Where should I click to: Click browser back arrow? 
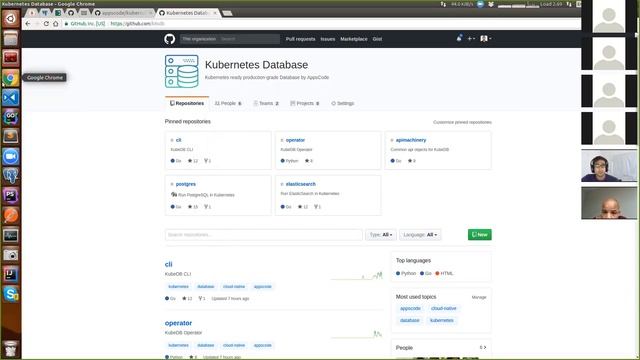click(x=28, y=24)
